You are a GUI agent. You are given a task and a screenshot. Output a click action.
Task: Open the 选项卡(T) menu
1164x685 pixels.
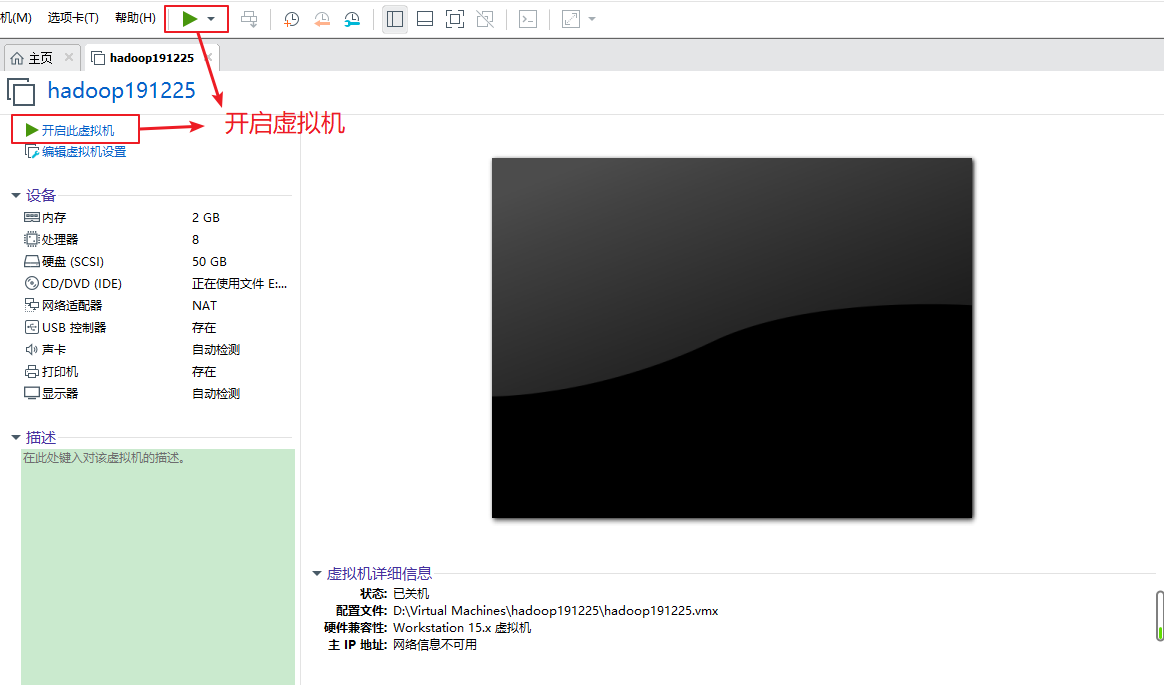(x=73, y=18)
